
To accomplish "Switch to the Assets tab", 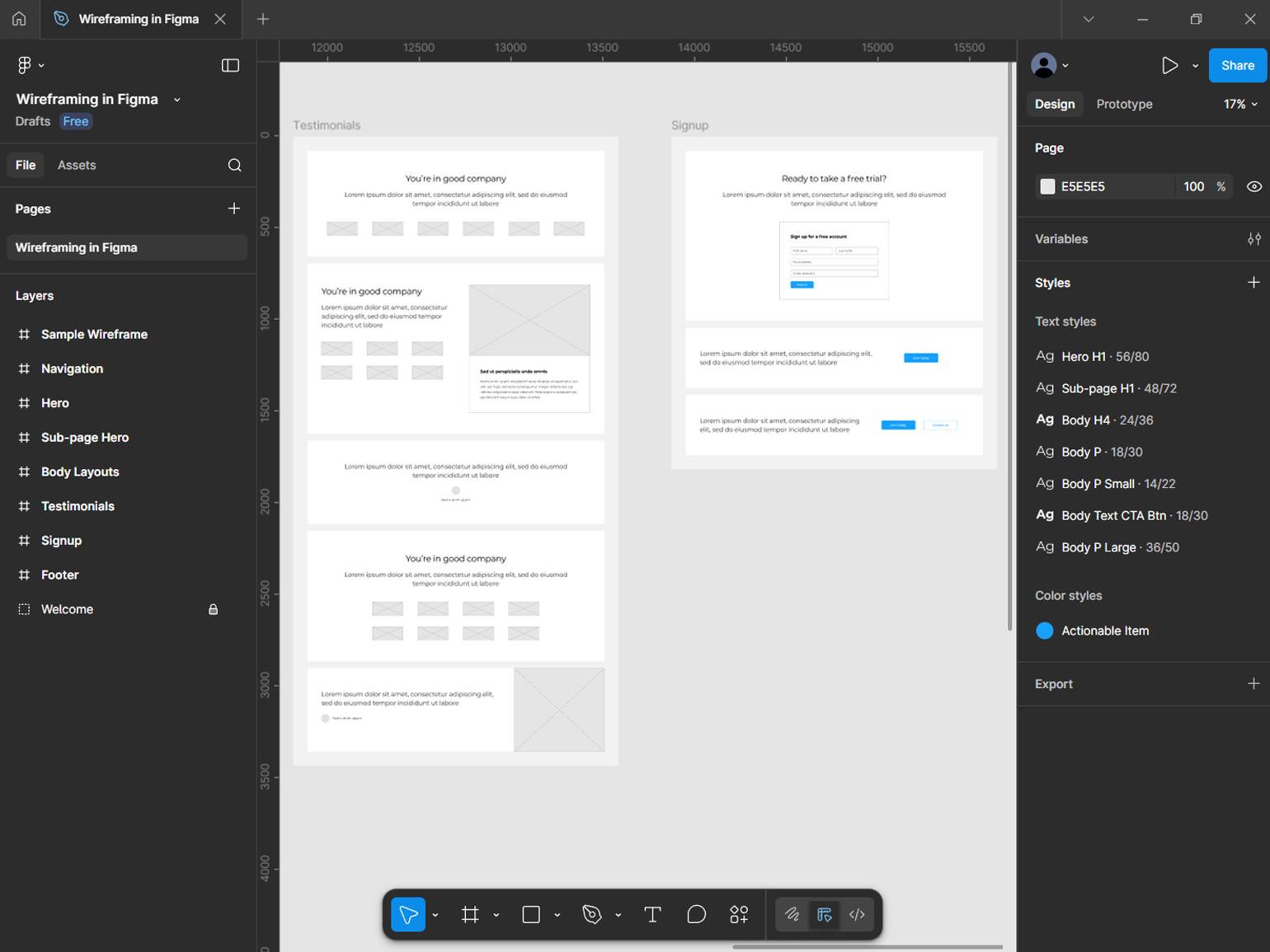I will 77,165.
